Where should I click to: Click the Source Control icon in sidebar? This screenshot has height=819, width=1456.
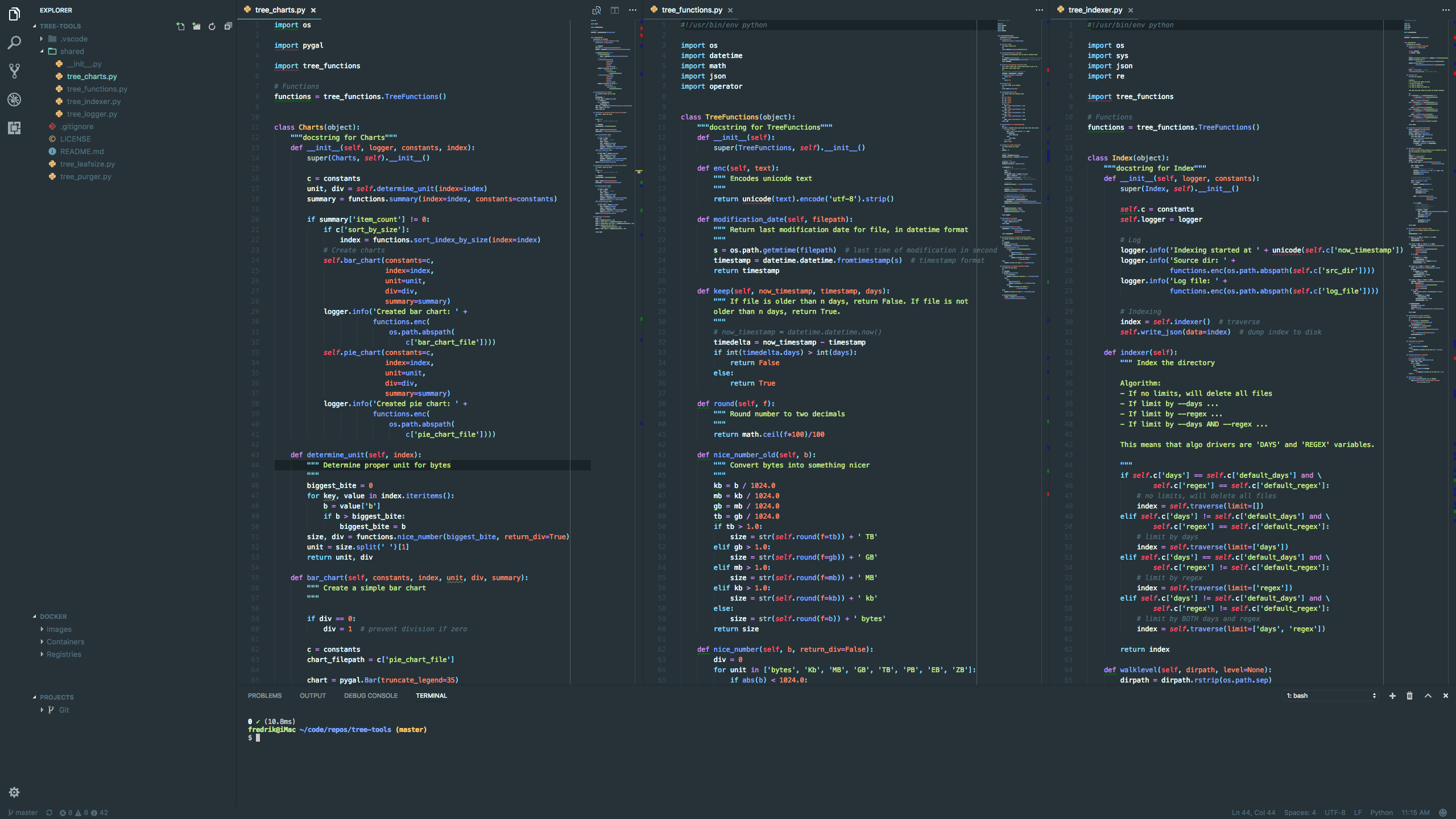[13, 70]
